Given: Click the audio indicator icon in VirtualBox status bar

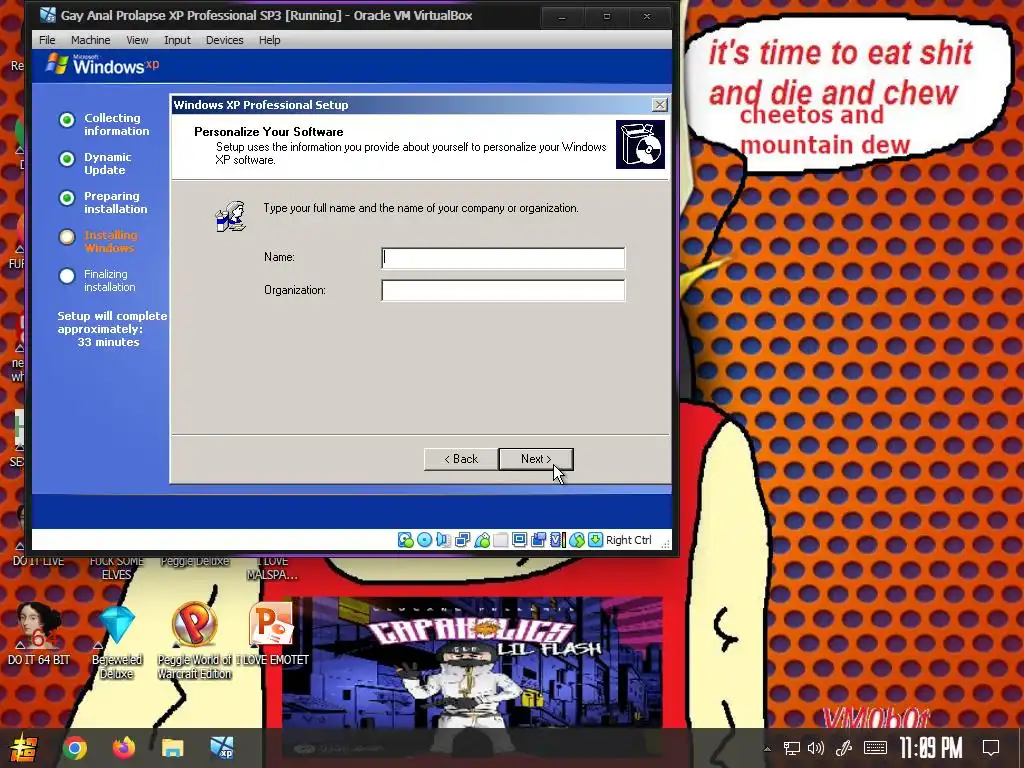Looking at the screenshot, I should [443, 540].
